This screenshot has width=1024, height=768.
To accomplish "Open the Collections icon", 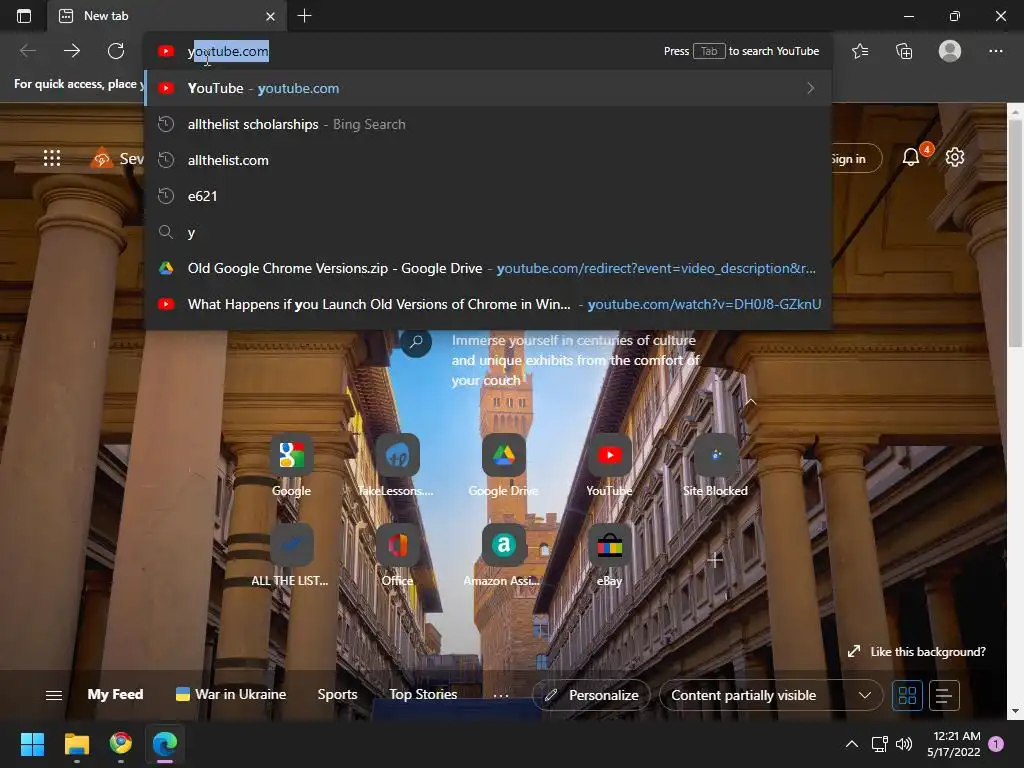I will tap(904, 51).
